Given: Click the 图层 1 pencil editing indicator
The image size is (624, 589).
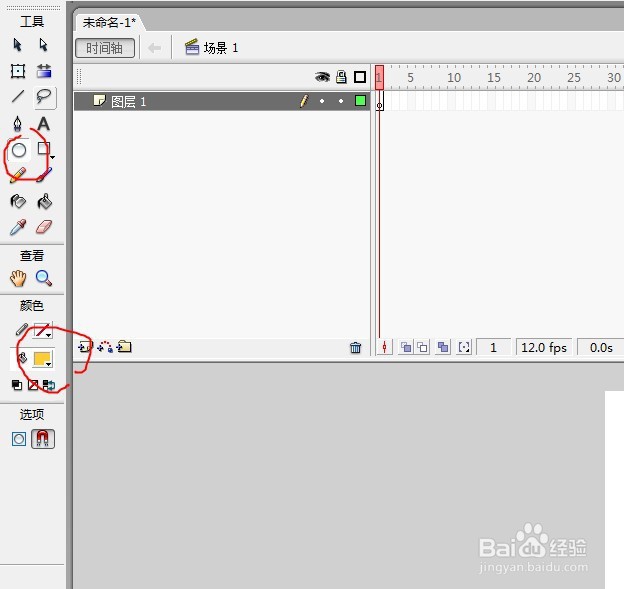Looking at the screenshot, I should coord(304,101).
